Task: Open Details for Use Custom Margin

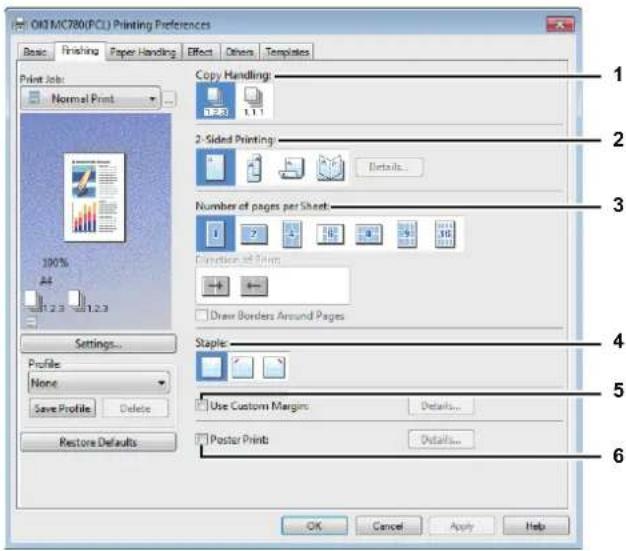Action: pyautogui.click(x=441, y=406)
